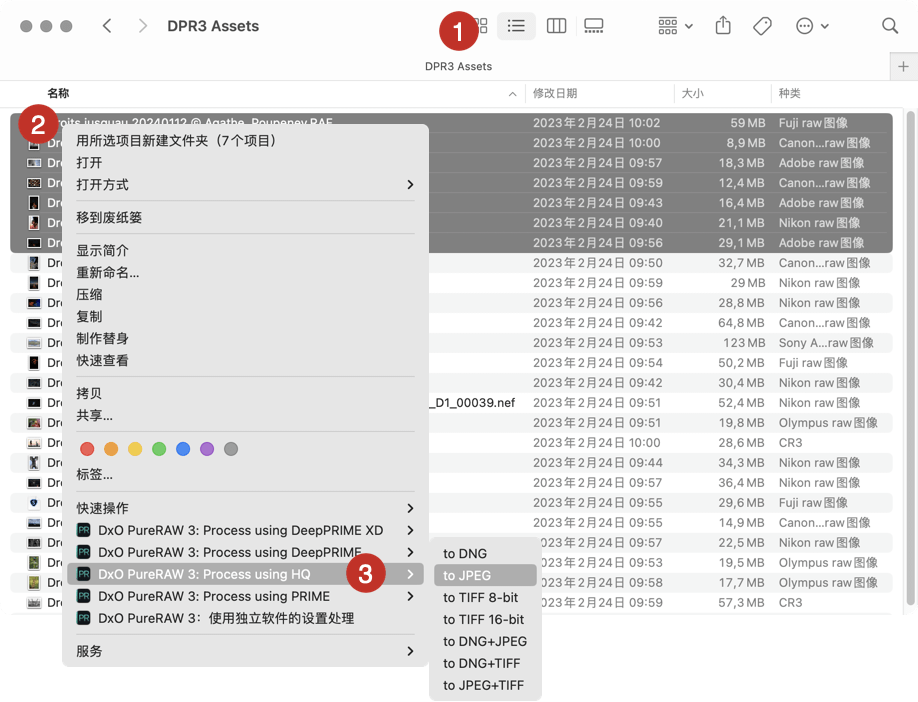Select to JPEG+TIFF output

tap(485, 685)
